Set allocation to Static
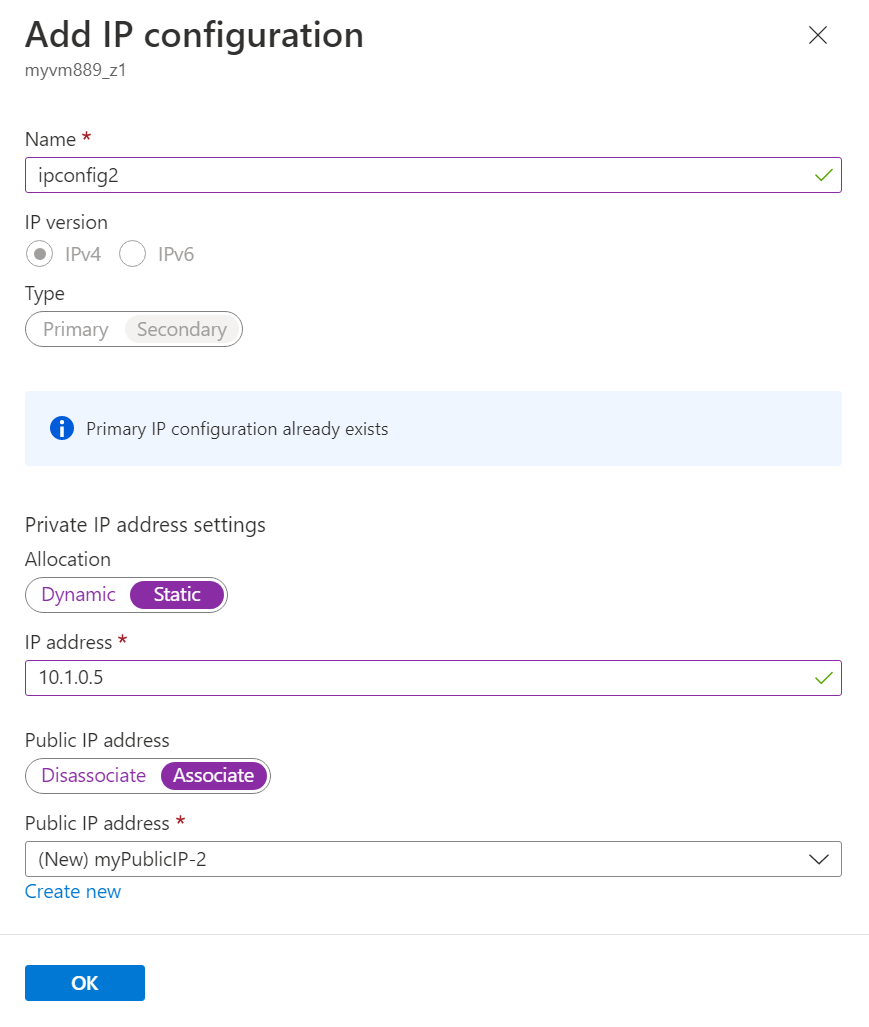Screen dimensions: 869x1027 tap(177, 594)
